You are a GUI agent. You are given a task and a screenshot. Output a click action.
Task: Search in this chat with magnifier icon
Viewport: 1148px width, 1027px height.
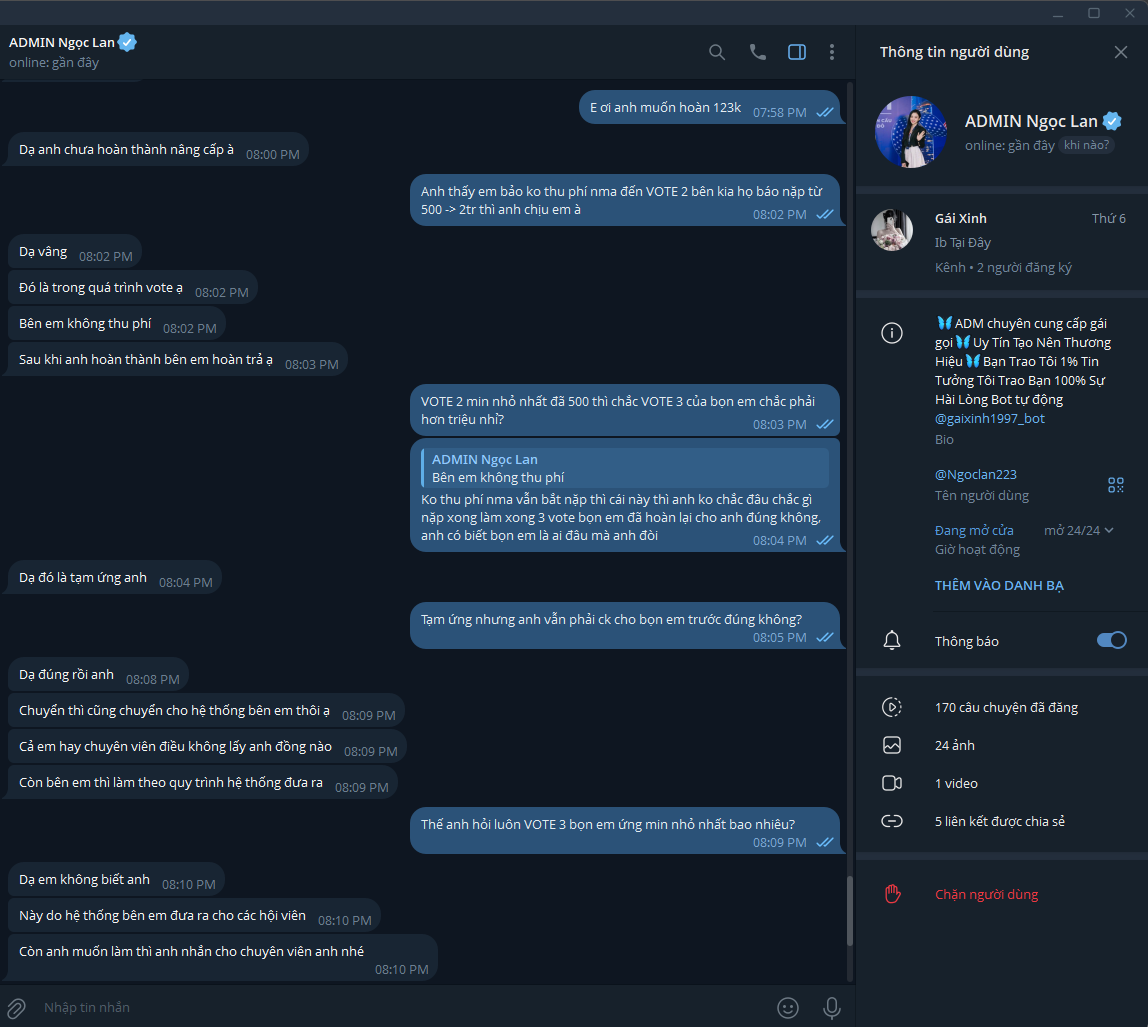tap(717, 52)
